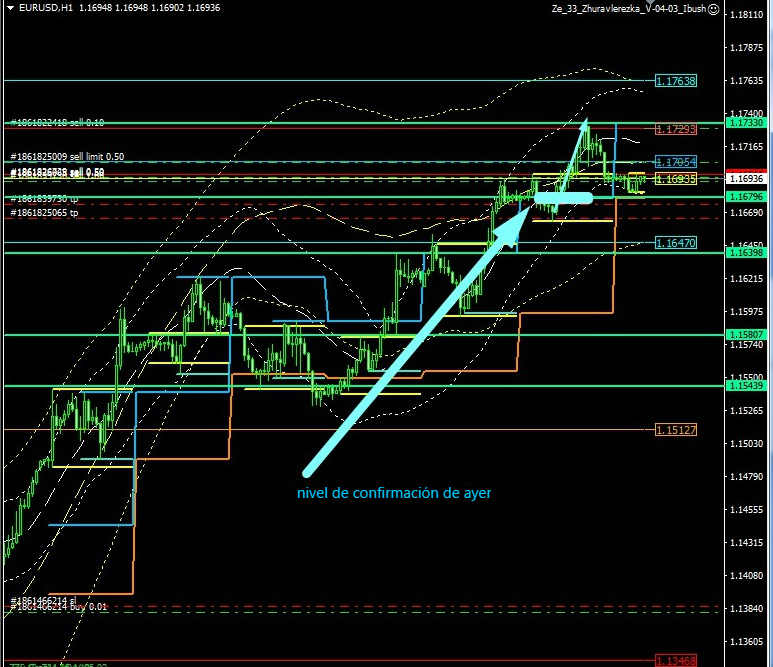Click the Expert Advisor smiley face icon
The width and height of the screenshot is (773, 667).
[x=713, y=7]
